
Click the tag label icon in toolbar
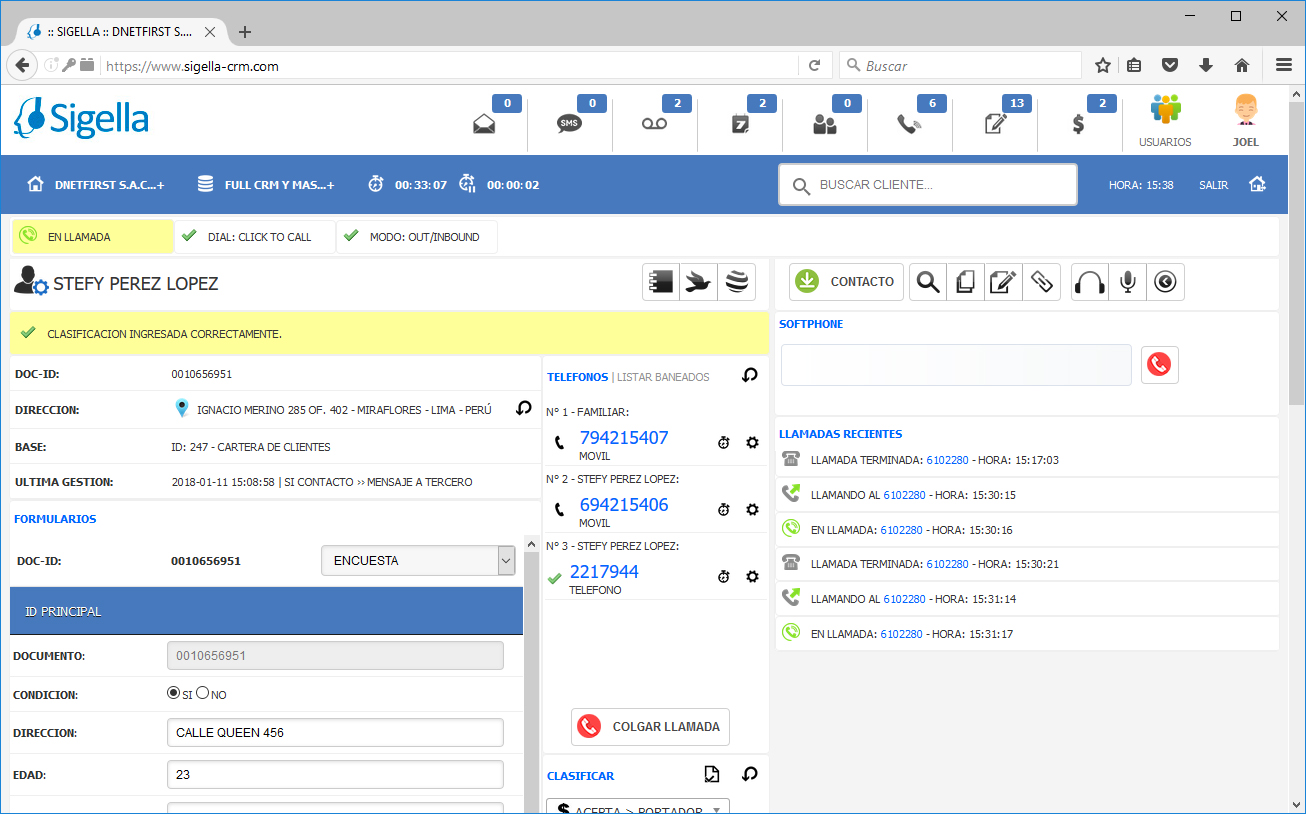tap(1042, 282)
